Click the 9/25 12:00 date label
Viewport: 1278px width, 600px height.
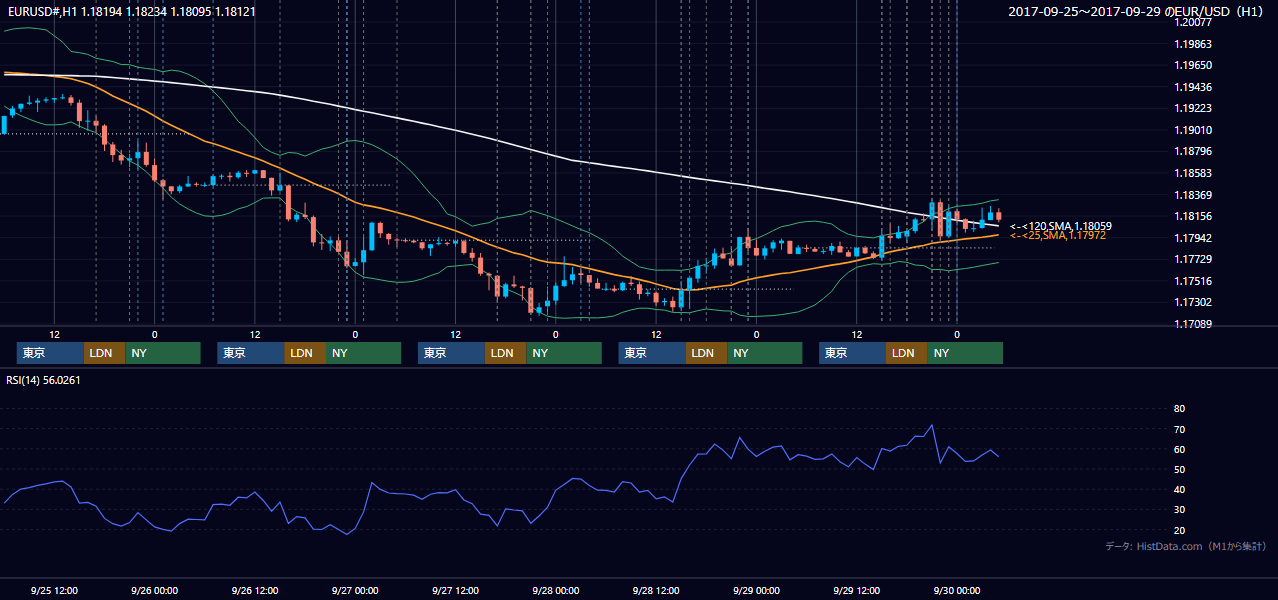coord(55,590)
